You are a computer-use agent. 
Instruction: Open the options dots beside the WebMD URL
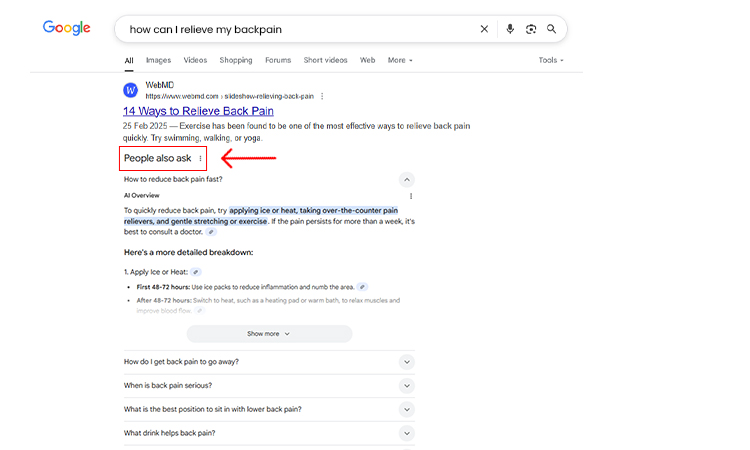tap(322, 96)
